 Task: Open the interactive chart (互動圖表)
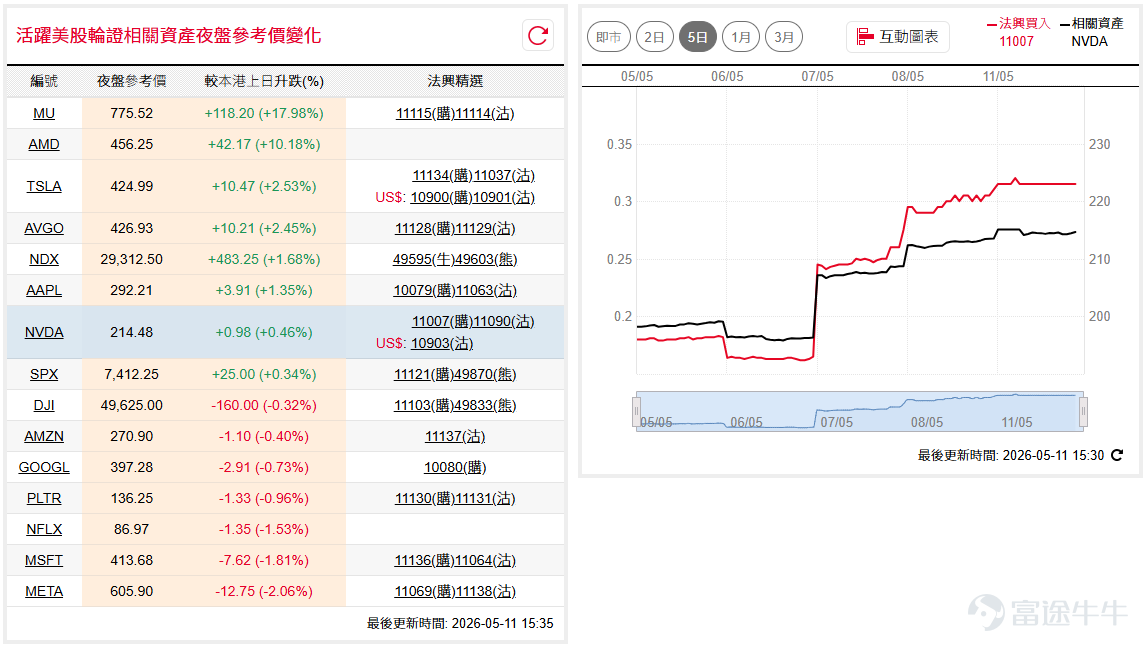tap(898, 37)
